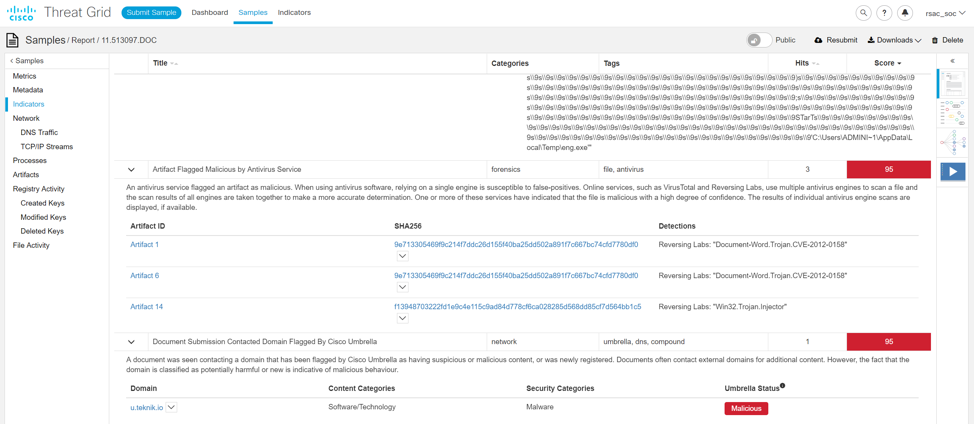The width and height of the screenshot is (974, 424).
Task: Resubmit the sample via cloud icon
Action: pyautogui.click(x=818, y=41)
